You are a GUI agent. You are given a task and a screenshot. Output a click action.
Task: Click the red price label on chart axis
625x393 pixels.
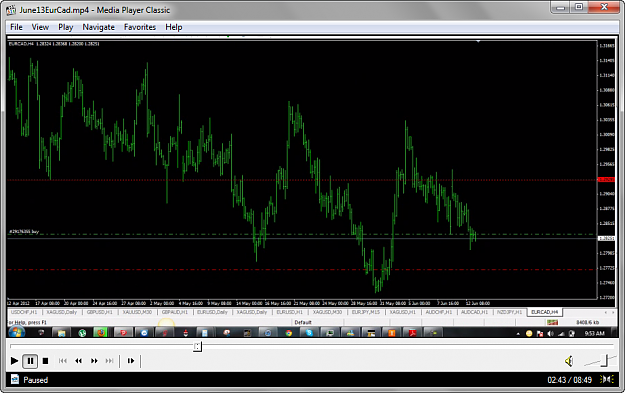click(x=606, y=180)
